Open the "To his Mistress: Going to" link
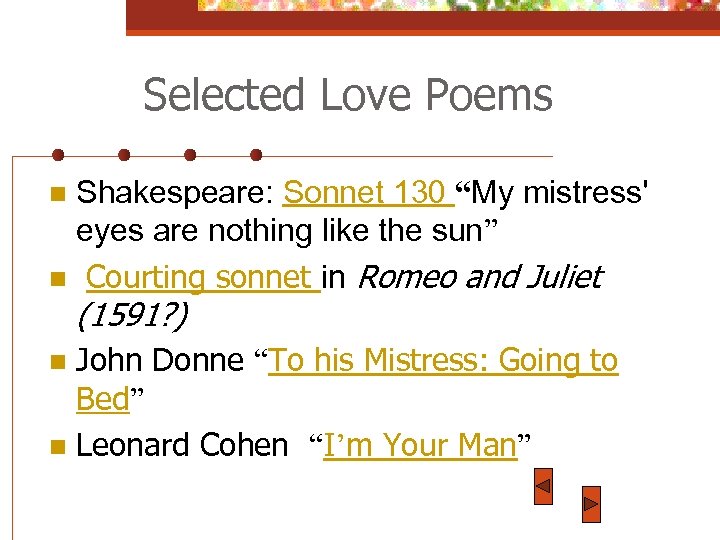This screenshot has width=720, height=540. tap(444, 360)
